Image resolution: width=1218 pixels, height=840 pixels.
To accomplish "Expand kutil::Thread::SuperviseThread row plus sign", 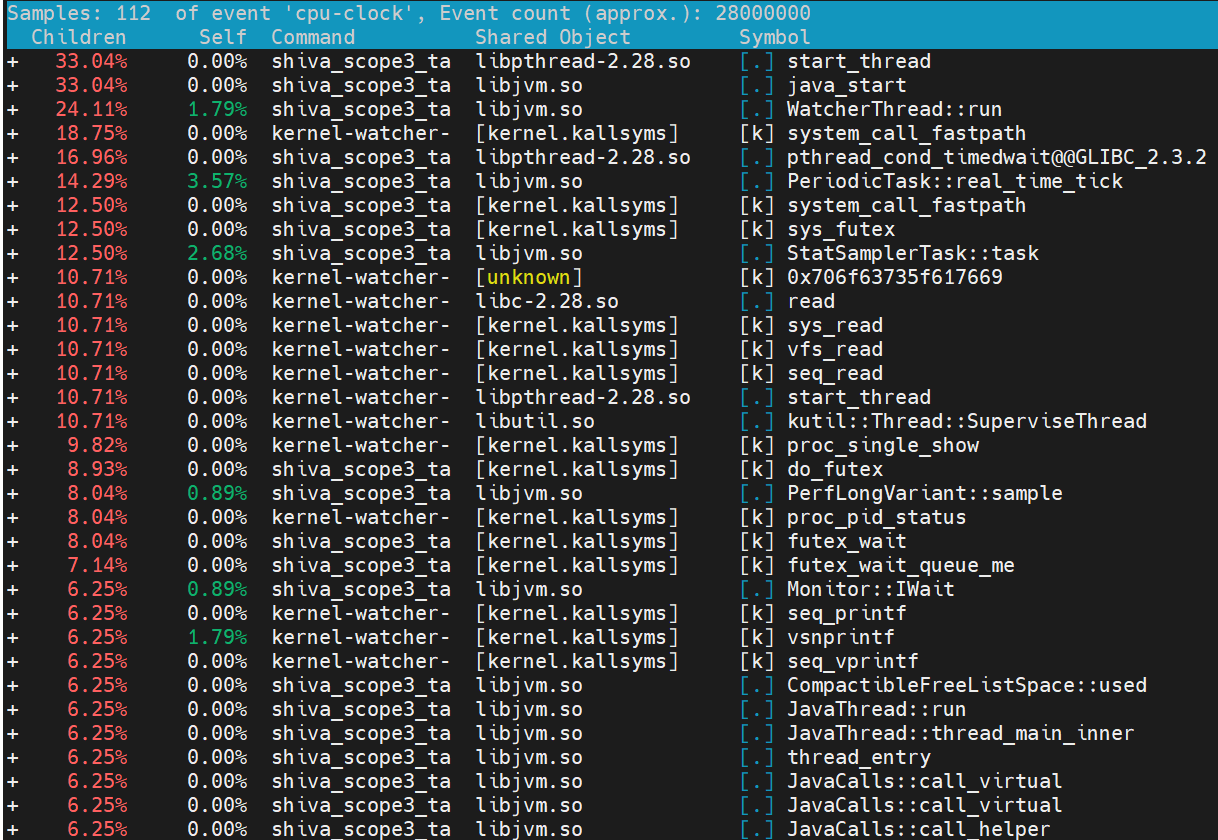I will coord(12,422).
